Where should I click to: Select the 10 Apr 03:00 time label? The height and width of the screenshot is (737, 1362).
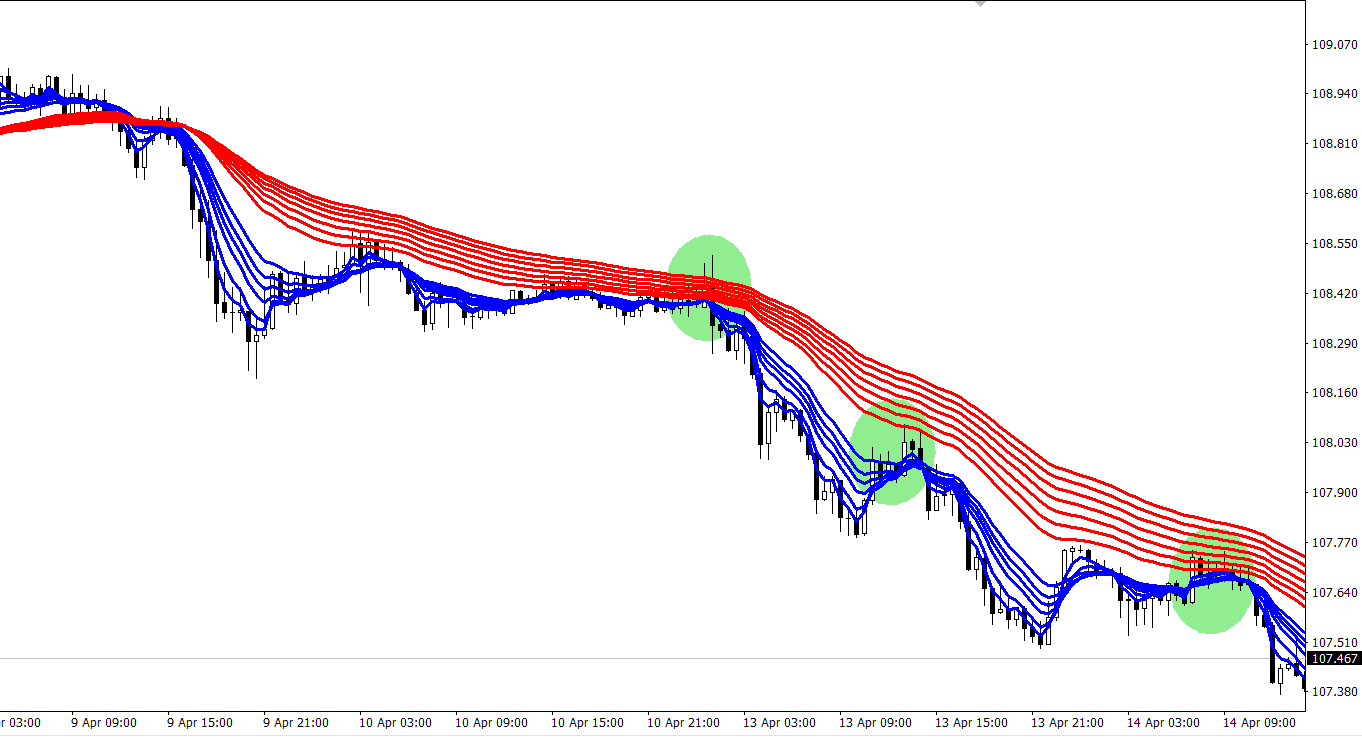coord(394,722)
